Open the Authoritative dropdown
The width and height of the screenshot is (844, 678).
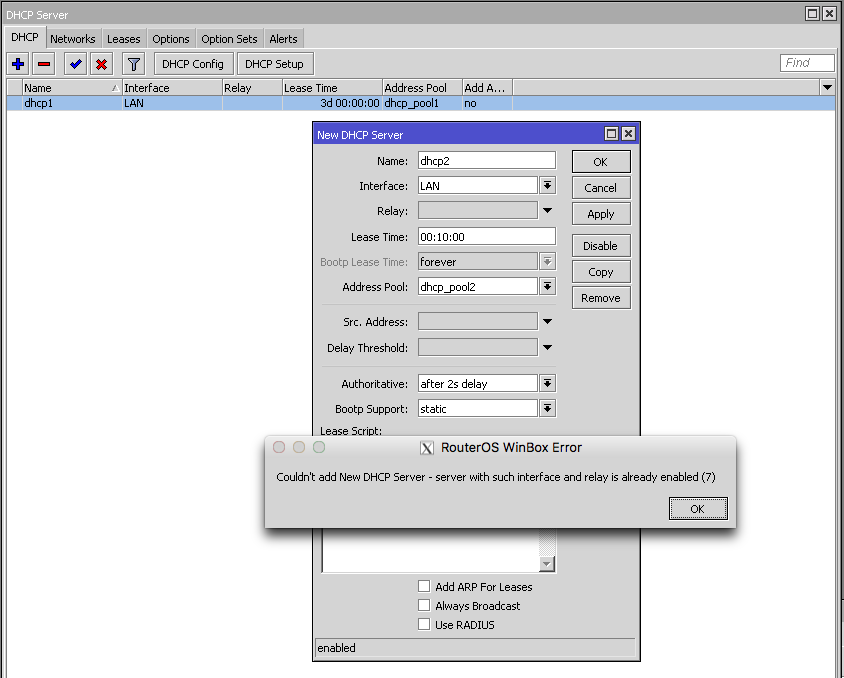point(547,383)
